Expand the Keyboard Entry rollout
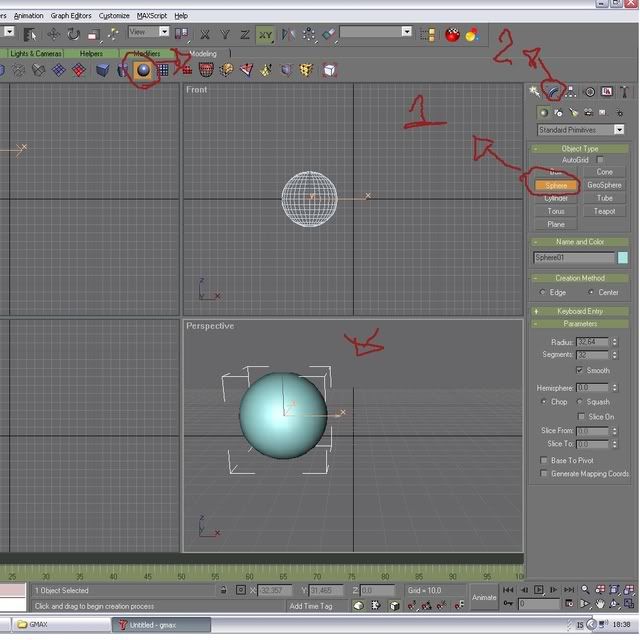The image size is (640, 640). pyautogui.click(x=580, y=311)
